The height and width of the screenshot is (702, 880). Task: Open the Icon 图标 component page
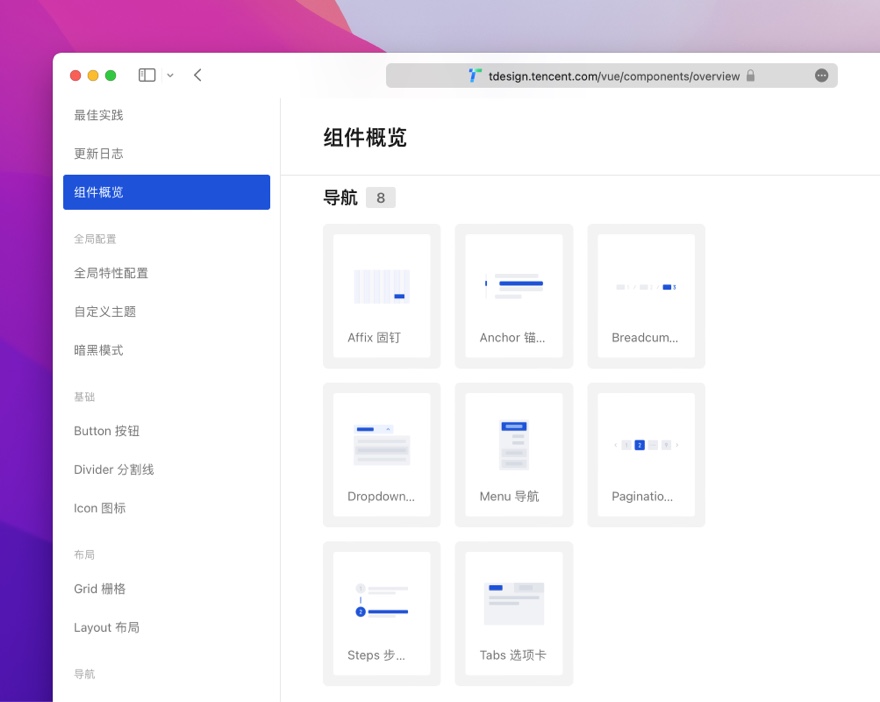coord(99,508)
